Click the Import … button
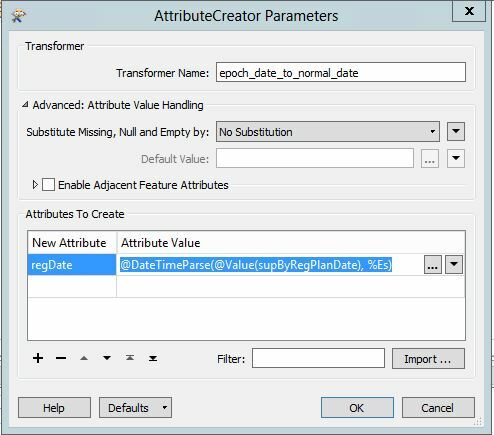The image size is (494, 435). point(428,359)
